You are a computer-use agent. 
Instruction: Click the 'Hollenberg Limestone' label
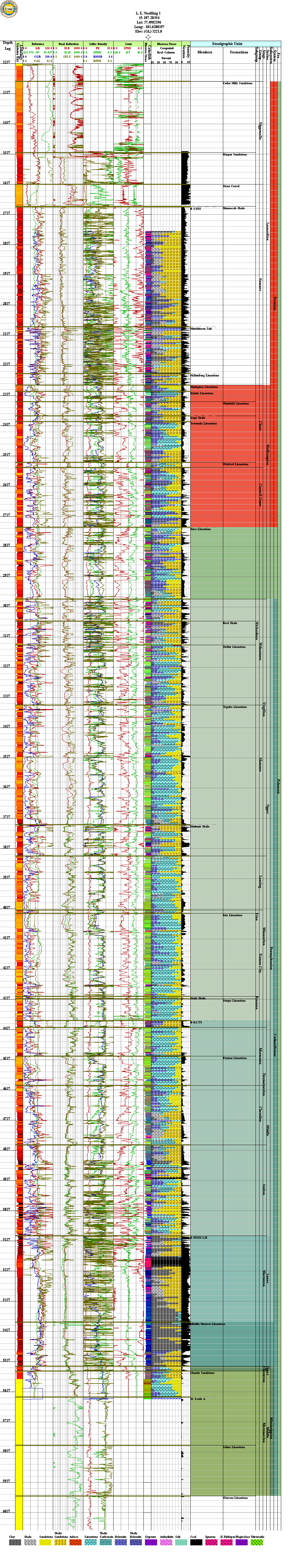205,376
